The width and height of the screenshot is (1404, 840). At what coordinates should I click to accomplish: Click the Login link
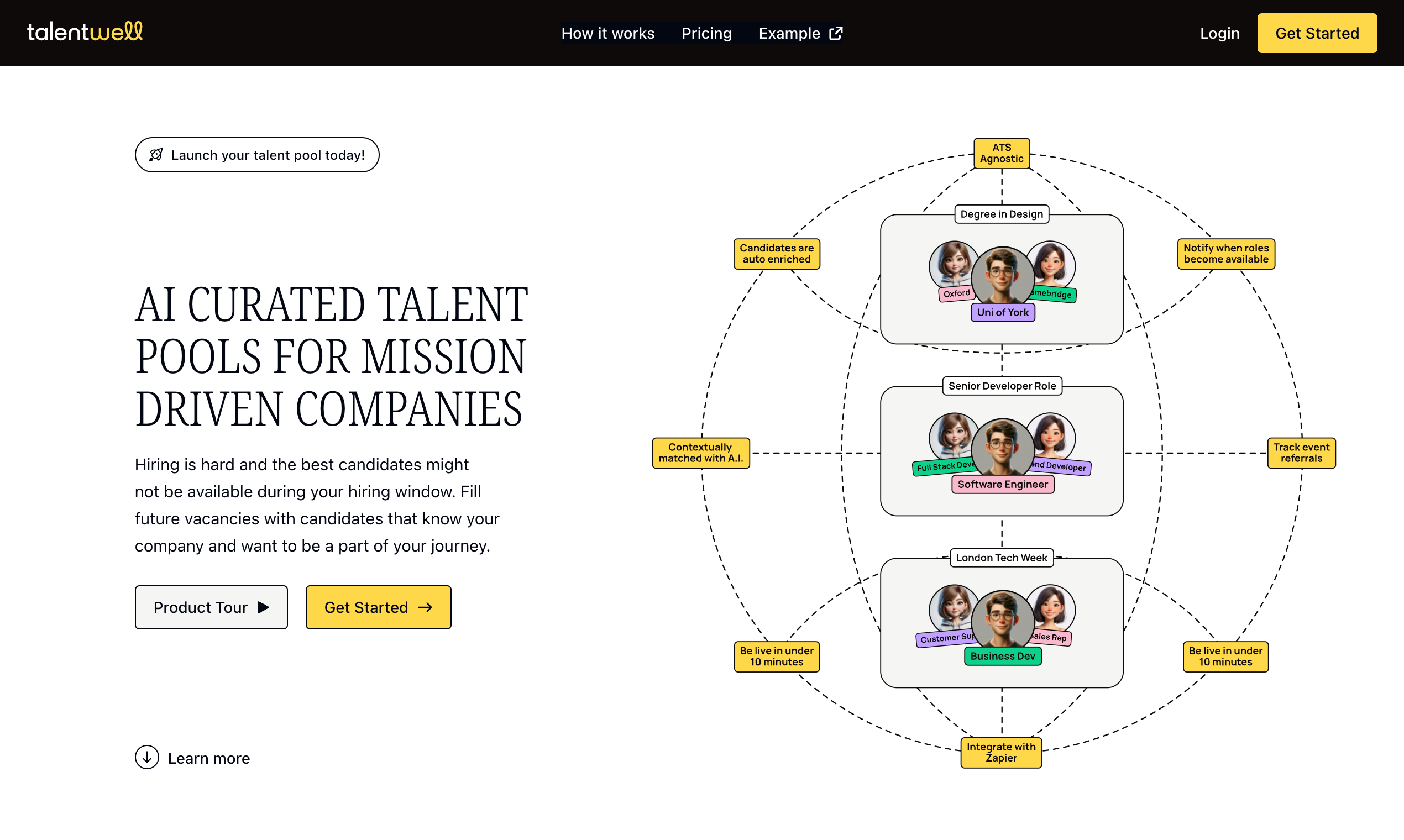1219,33
